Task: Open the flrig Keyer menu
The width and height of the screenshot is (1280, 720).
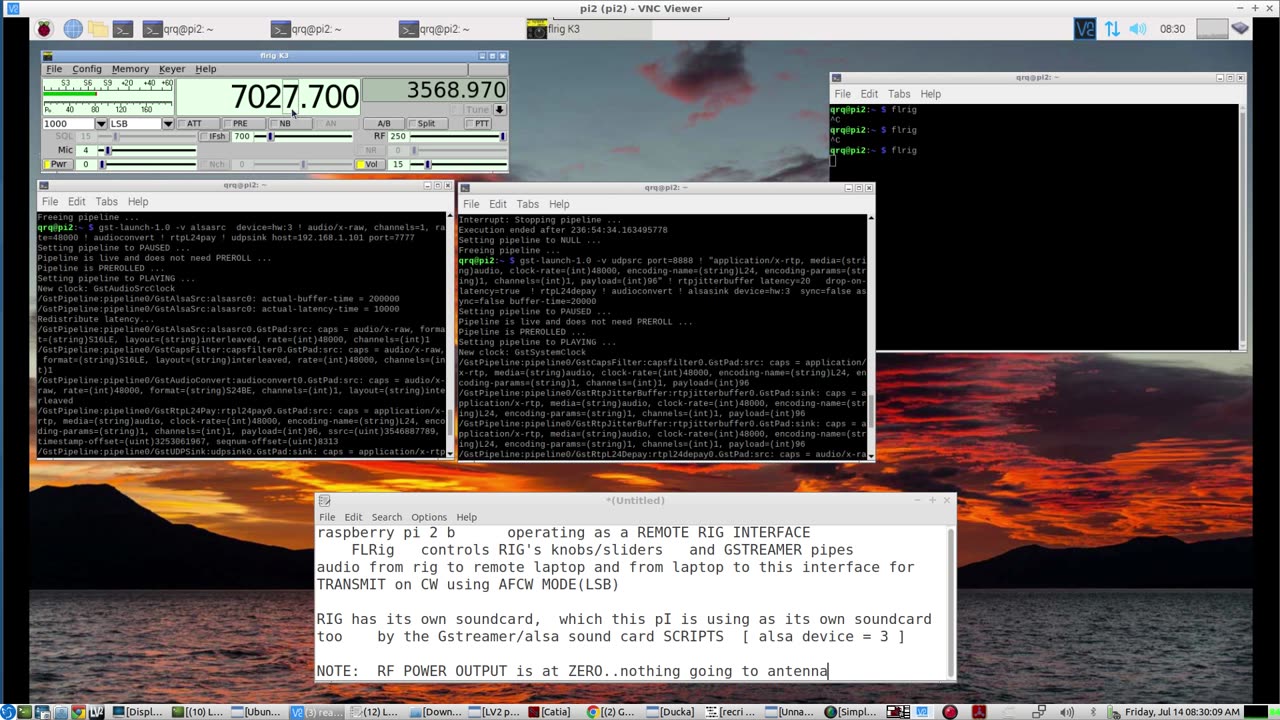Action: click(172, 69)
